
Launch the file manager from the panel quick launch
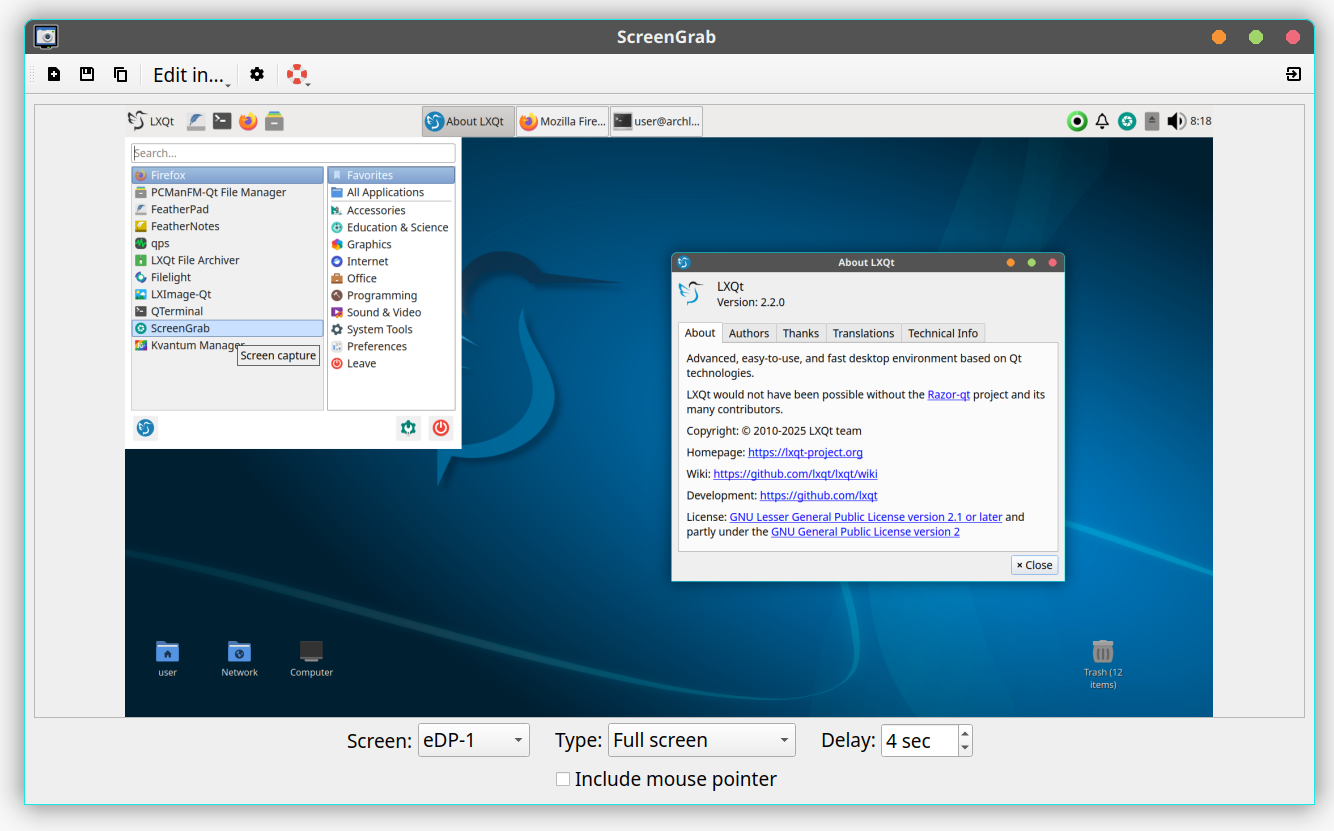pyautogui.click(x=274, y=121)
